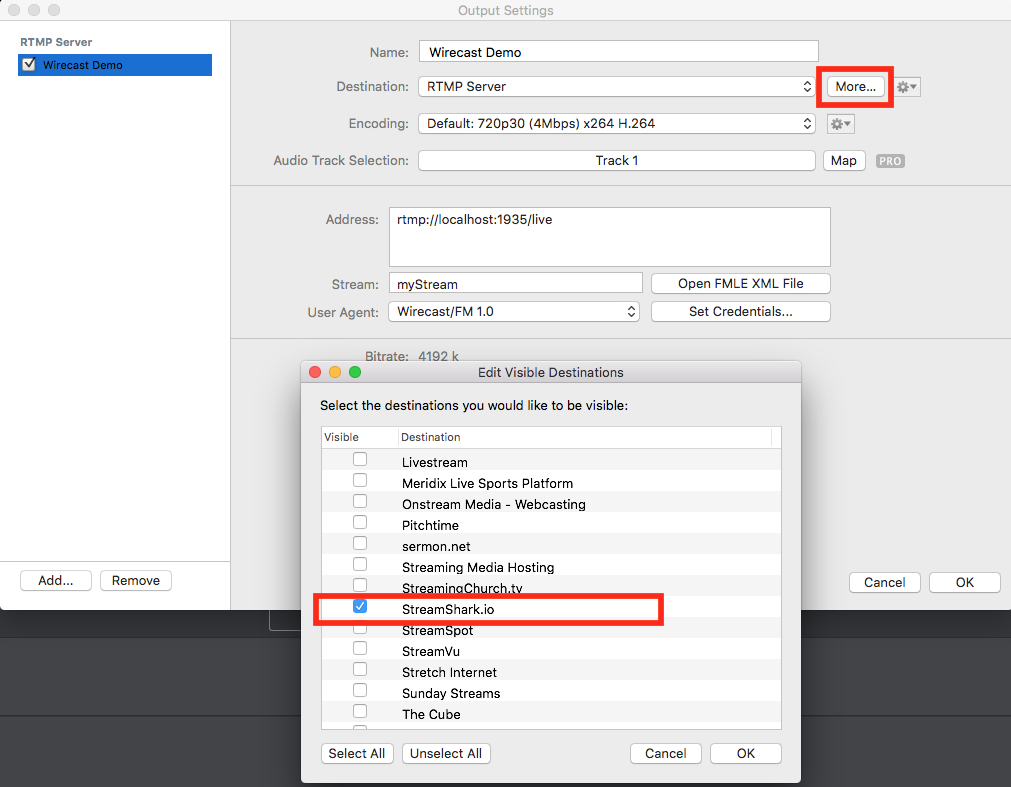Cancel the Output Settings window

click(x=885, y=583)
